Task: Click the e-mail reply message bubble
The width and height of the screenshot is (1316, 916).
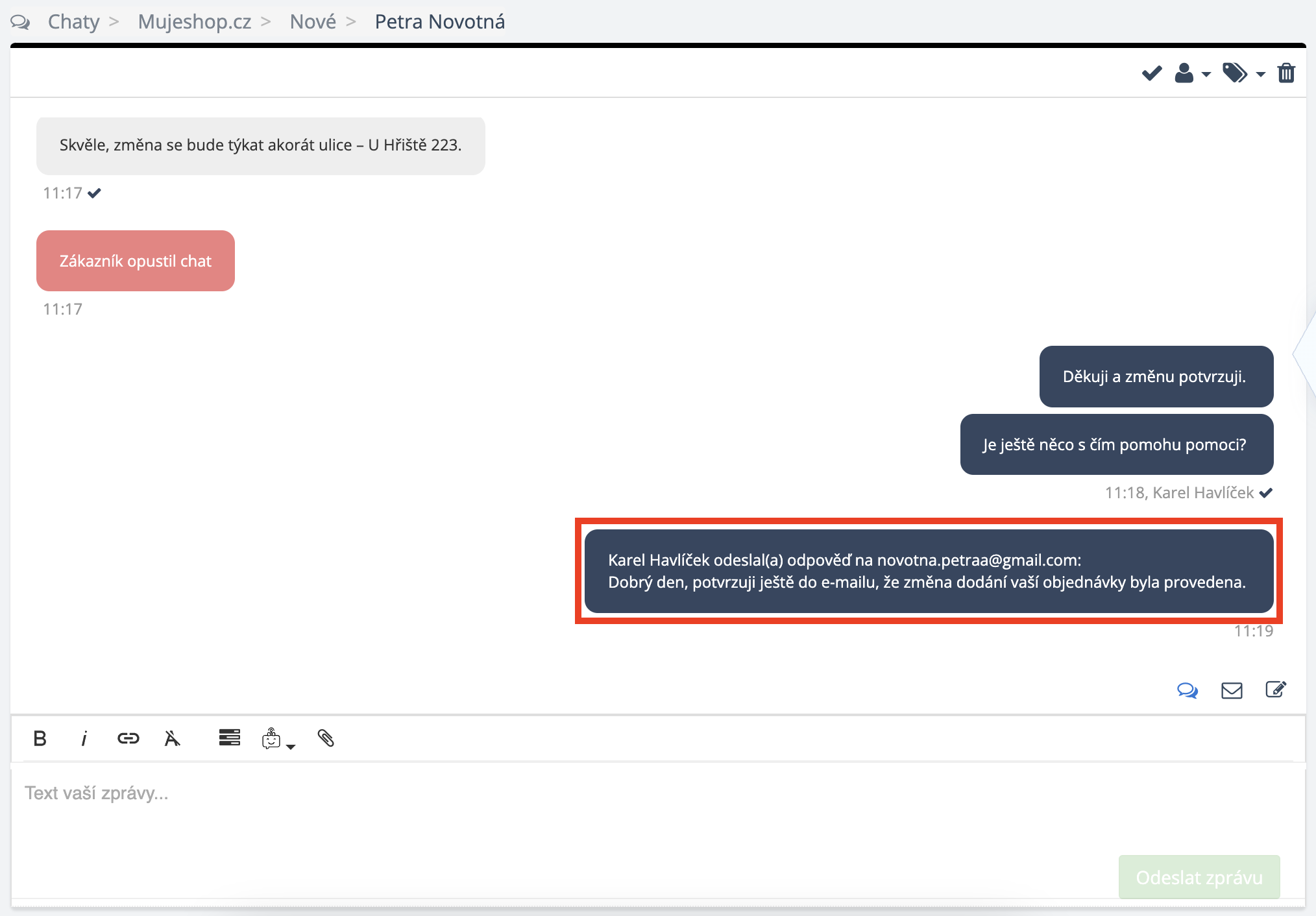Action: point(928,571)
